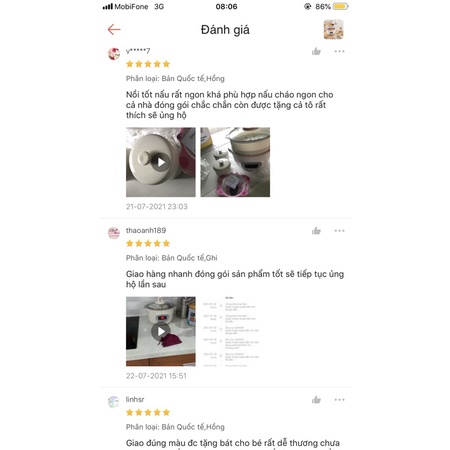
Task: Like the review by linhsr
Action: (316, 400)
